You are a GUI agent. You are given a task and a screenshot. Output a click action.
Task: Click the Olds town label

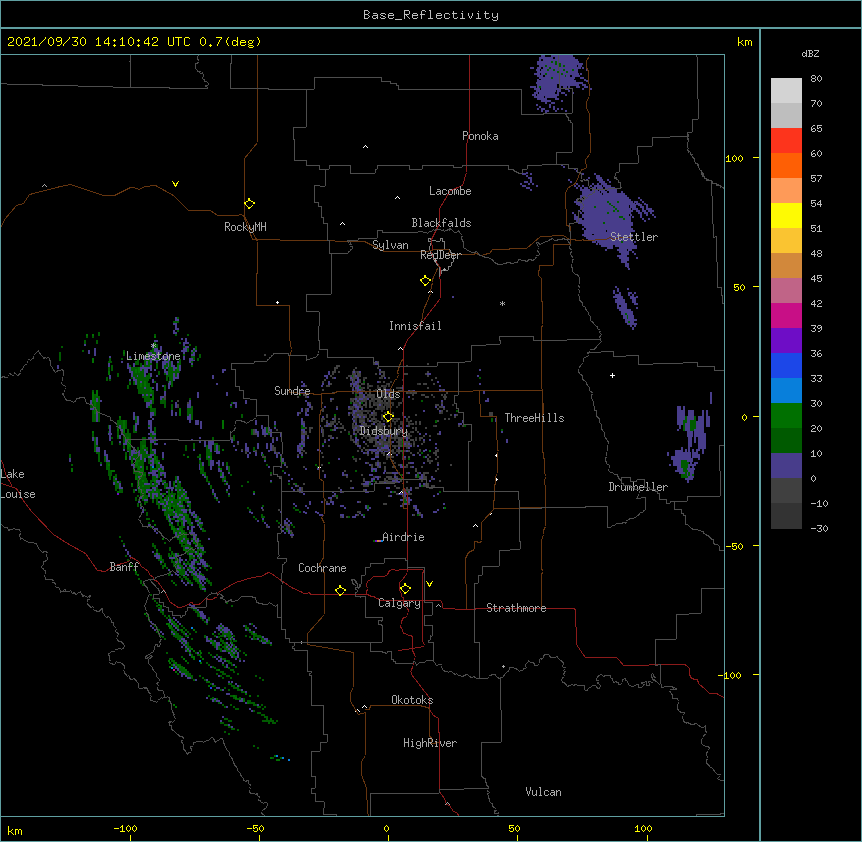pyautogui.click(x=388, y=394)
